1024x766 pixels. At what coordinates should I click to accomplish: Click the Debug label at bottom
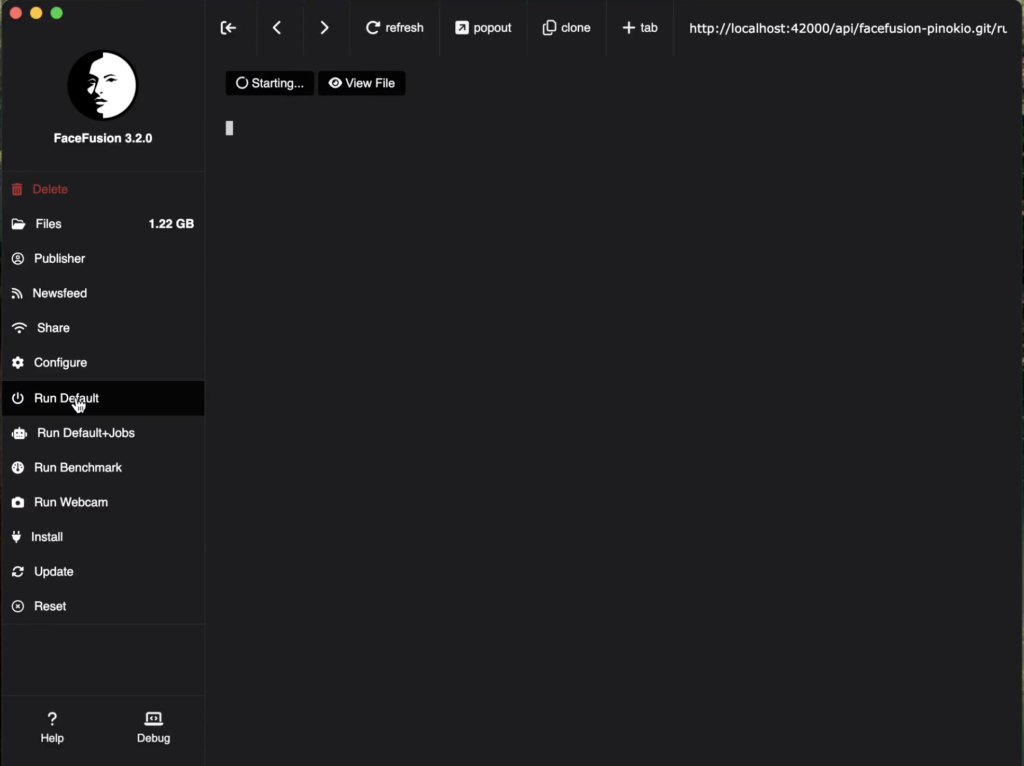coord(153,738)
